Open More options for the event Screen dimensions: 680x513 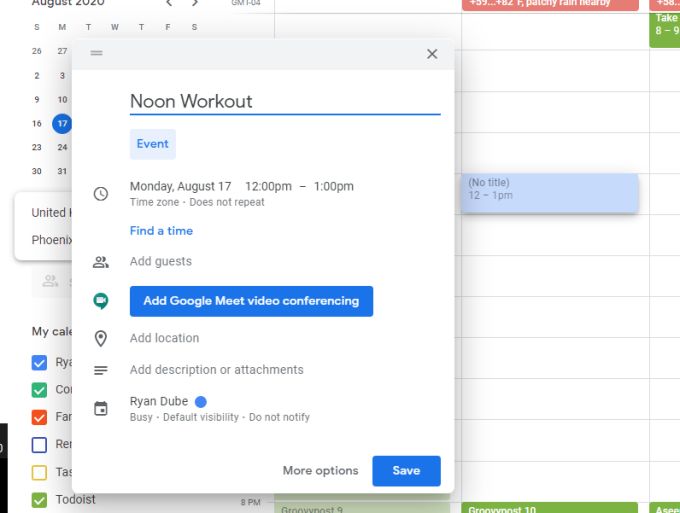(x=320, y=471)
